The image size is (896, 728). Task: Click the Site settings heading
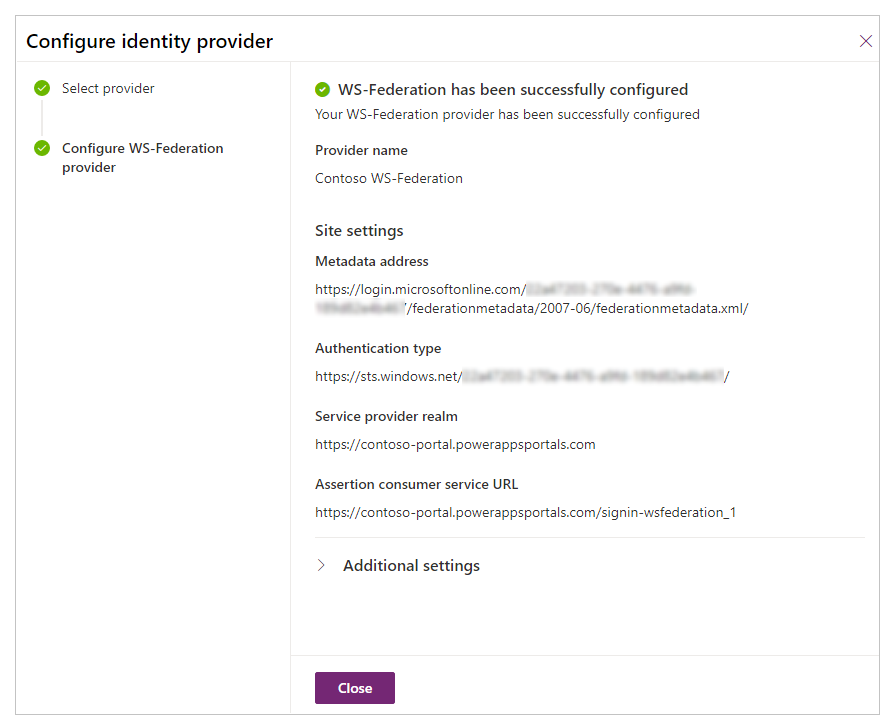(x=359, y=230)
